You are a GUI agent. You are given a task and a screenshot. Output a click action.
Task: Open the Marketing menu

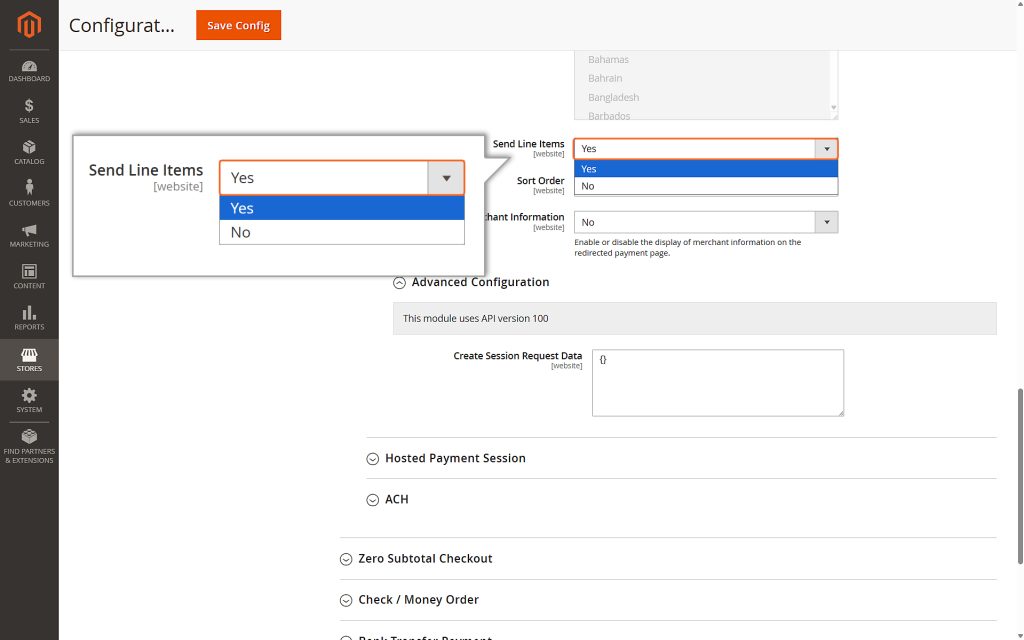pos(29,238)
